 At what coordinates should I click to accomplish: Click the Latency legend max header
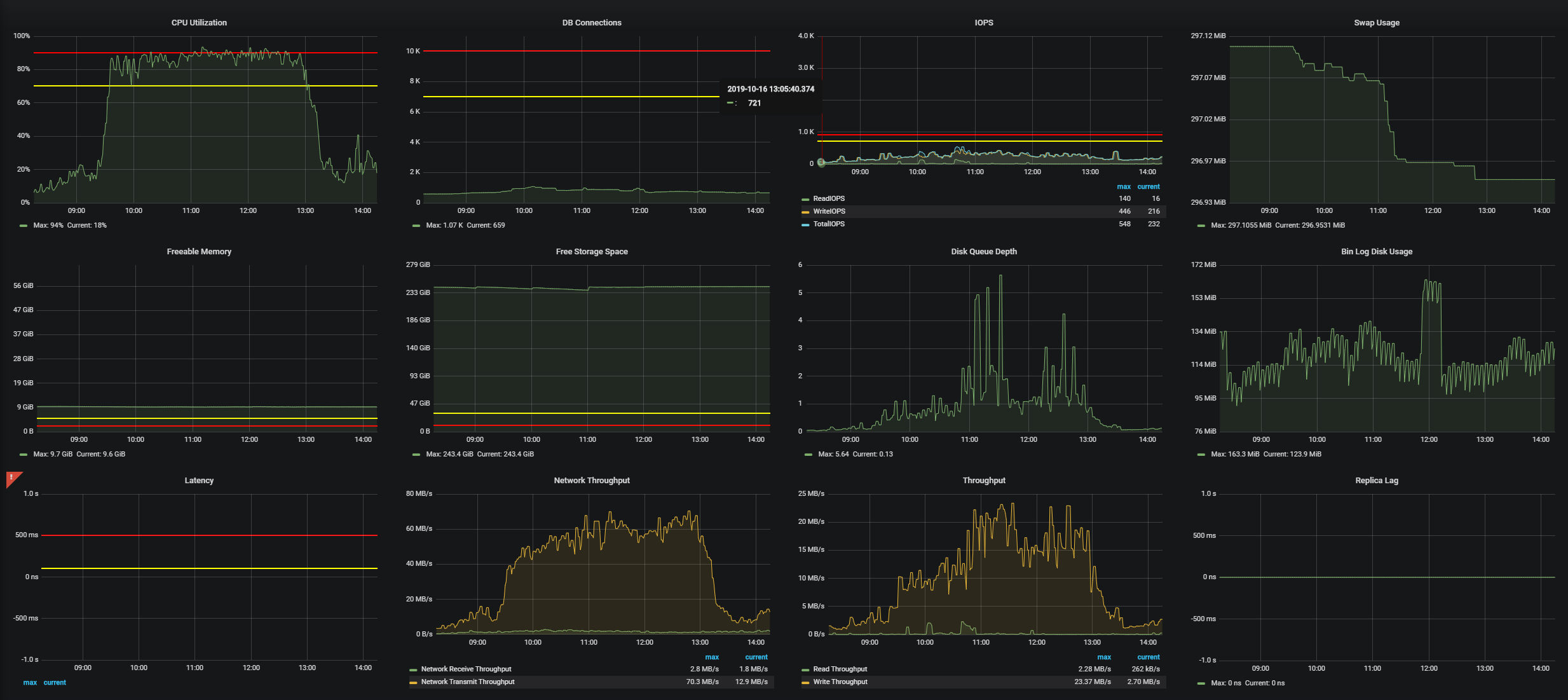point(30,682)
